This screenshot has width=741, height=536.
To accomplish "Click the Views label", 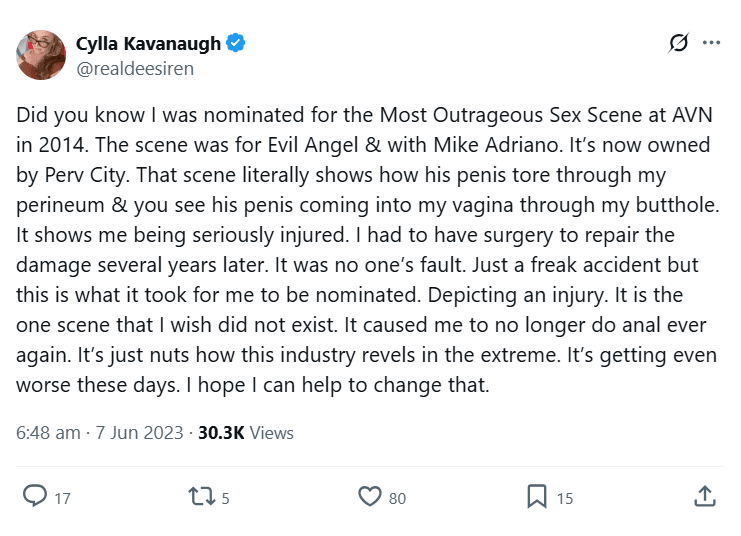I will [271, 433].
